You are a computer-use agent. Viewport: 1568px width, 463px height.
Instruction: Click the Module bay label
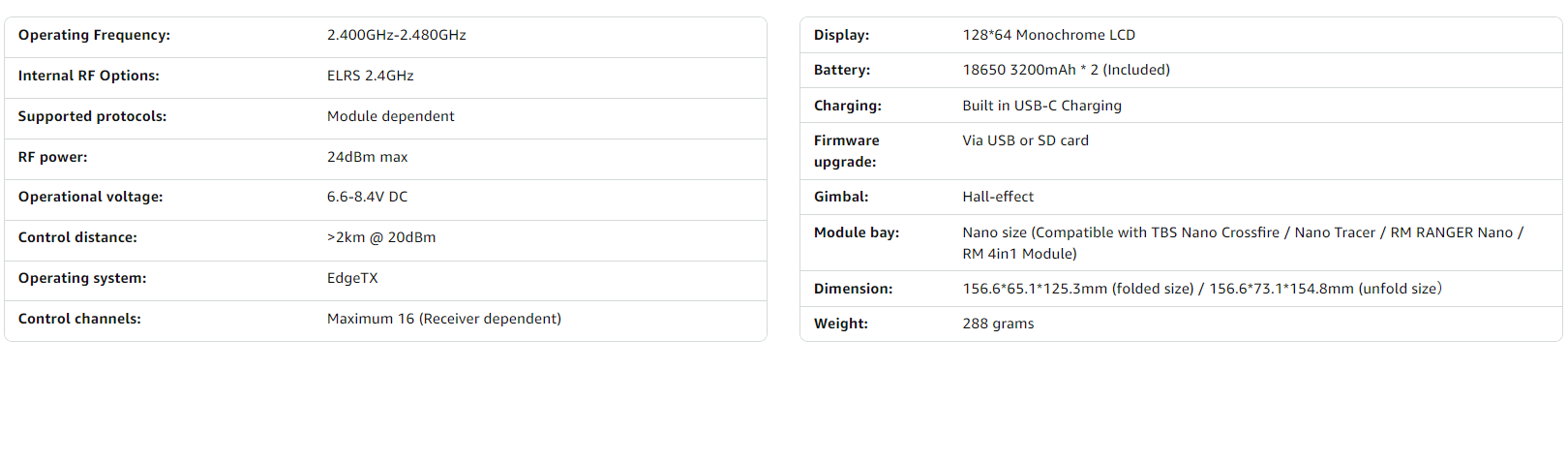pyautogui.click(x=856, y=232)
